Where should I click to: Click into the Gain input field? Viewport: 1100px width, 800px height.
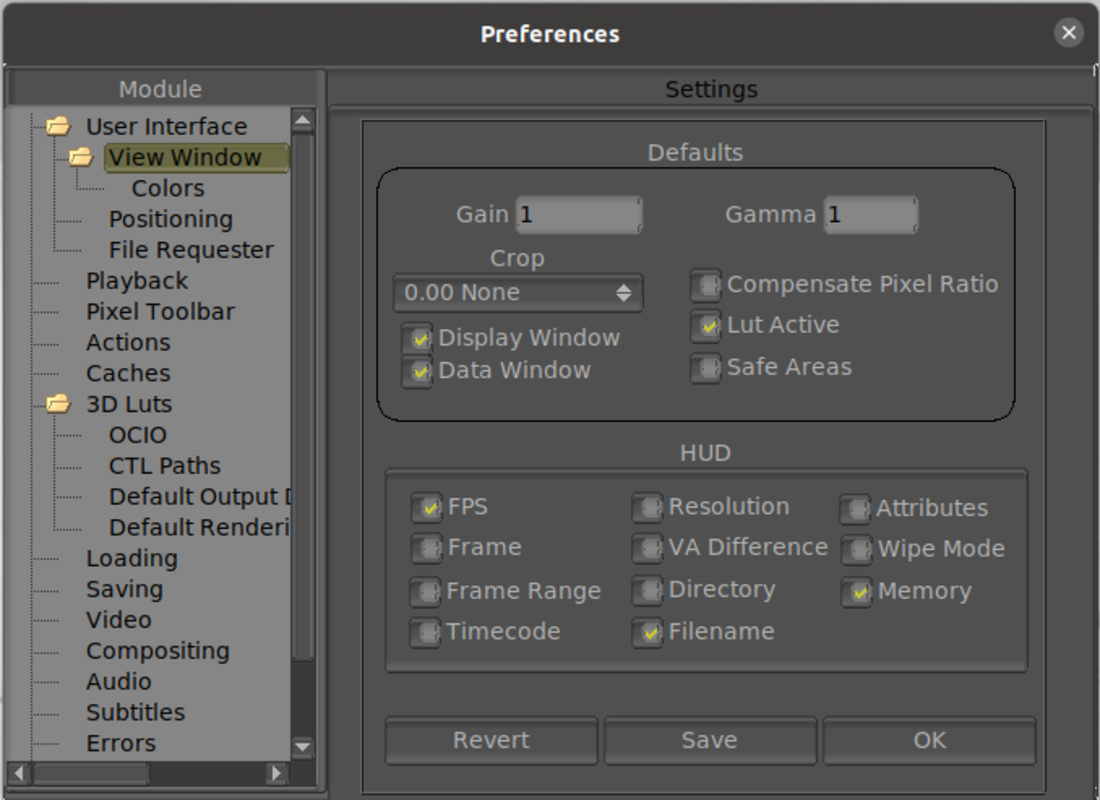(579, 215)
